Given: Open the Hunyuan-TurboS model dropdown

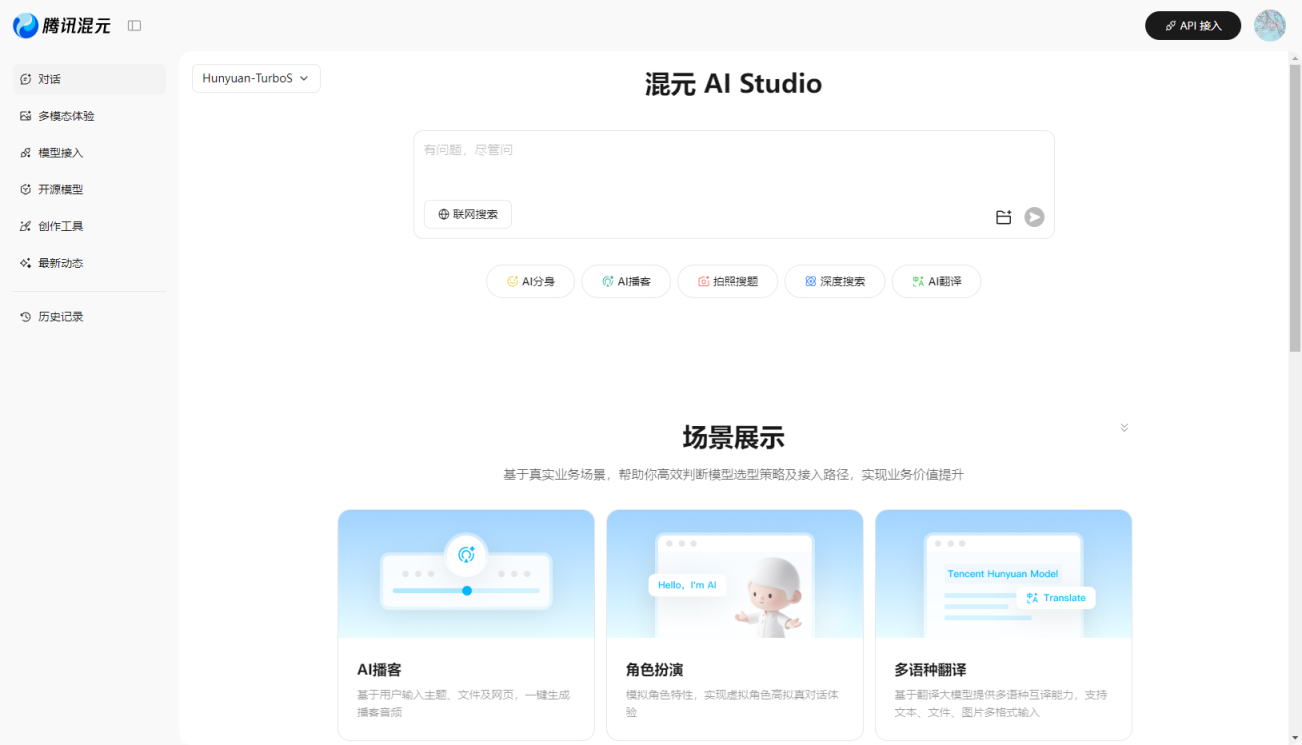Looking at the screenshot, I should (x=255, y=77).
